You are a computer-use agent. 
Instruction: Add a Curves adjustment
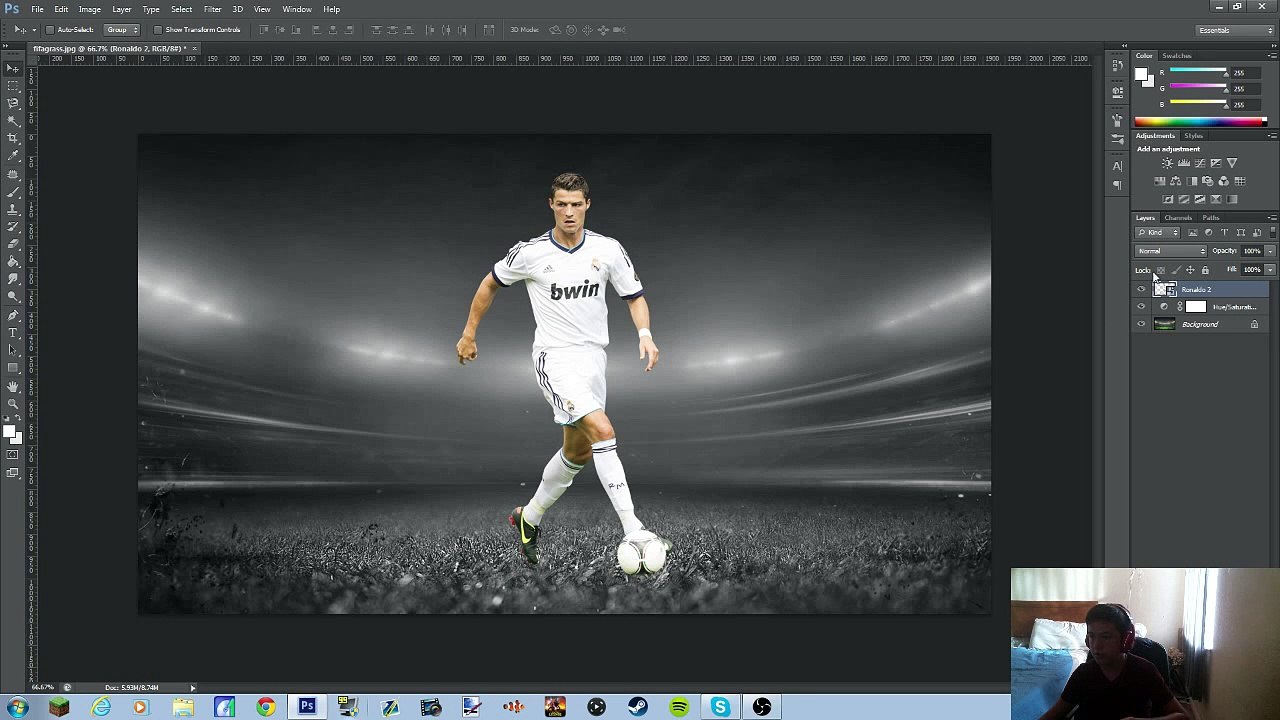(x=1200, y=163)
